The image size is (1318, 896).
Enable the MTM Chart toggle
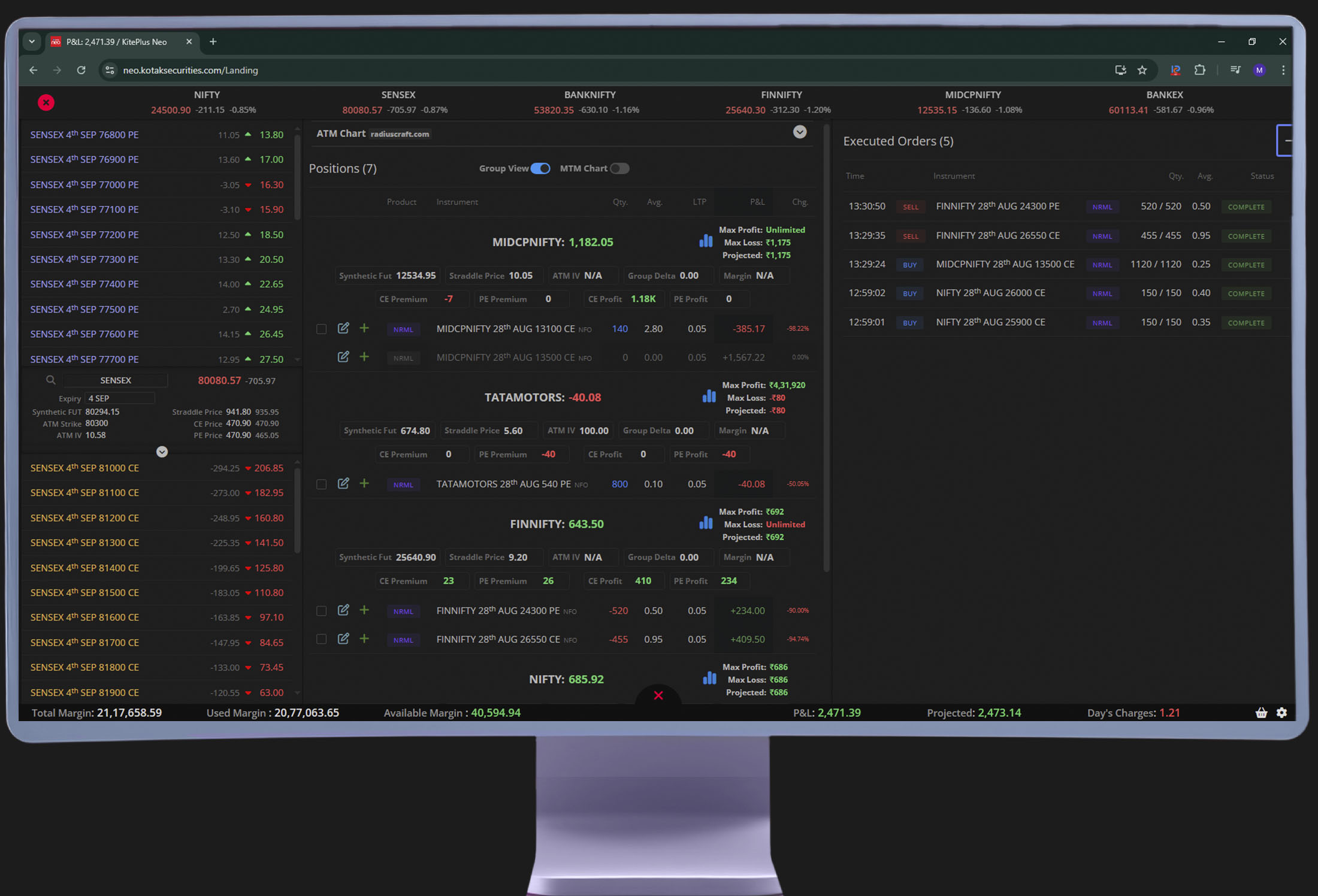pos(619,168)
